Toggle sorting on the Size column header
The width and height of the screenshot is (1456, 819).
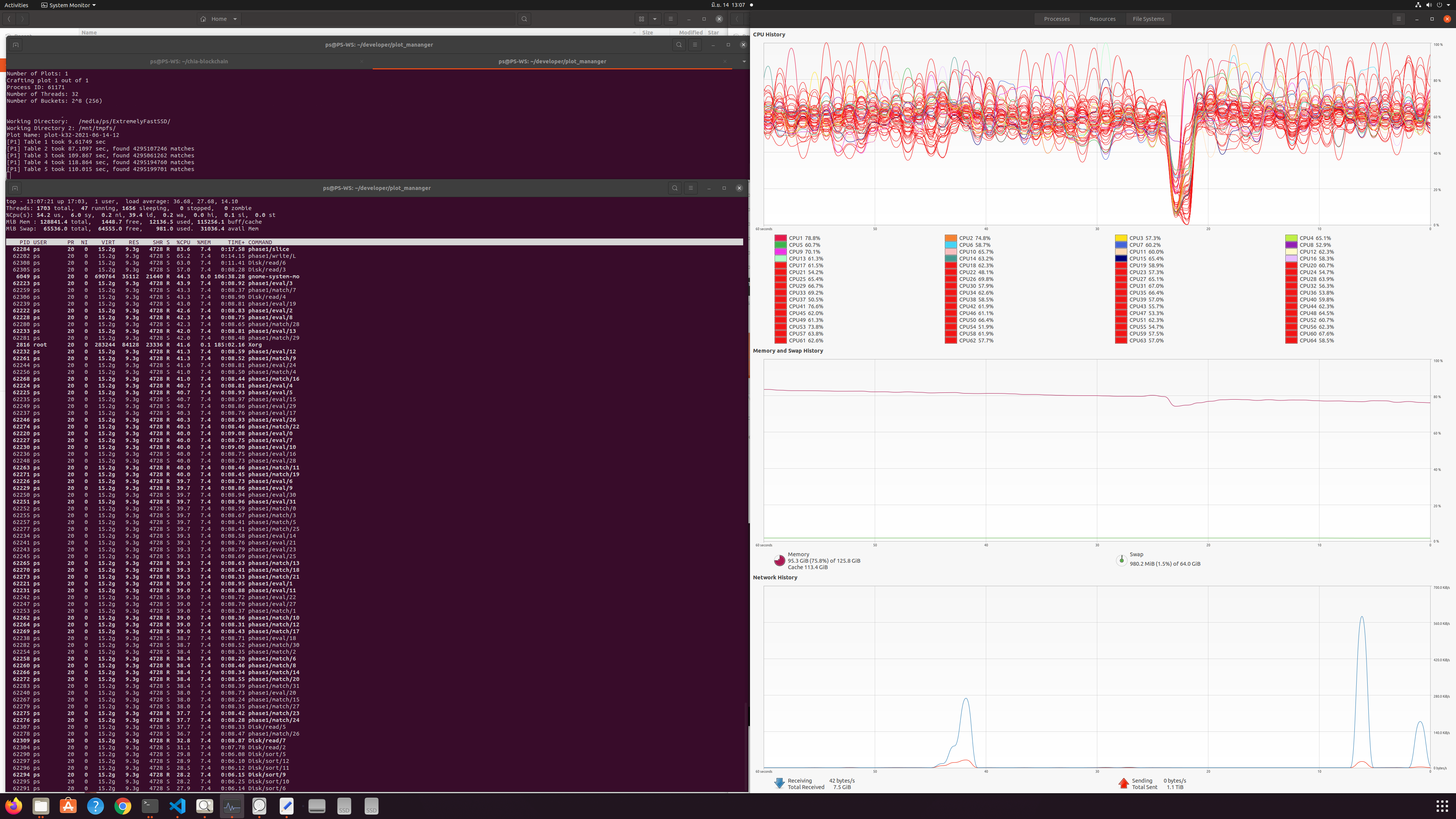pyautogui.click(x=648, y=32)
